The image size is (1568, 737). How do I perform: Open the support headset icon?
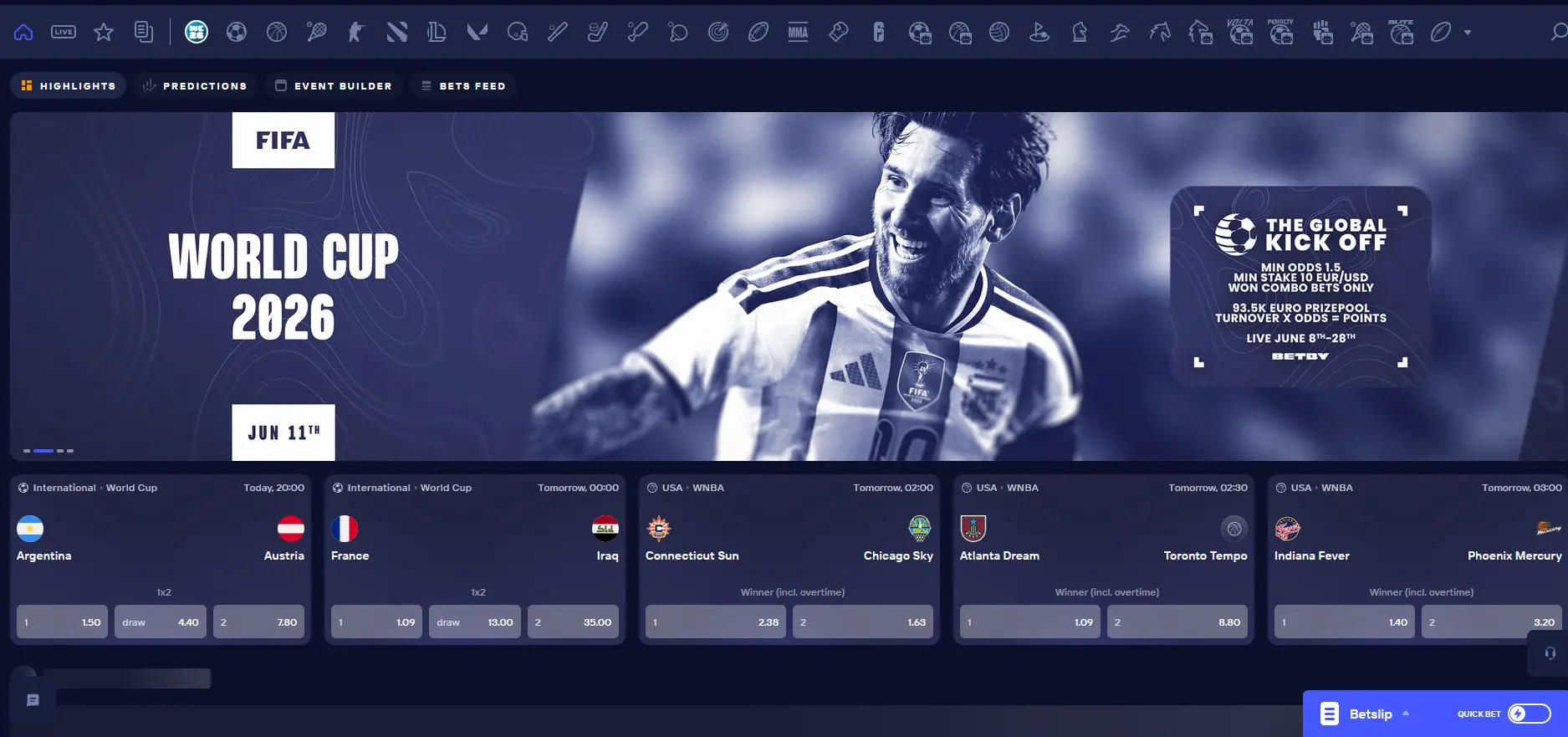point(1550,653)
